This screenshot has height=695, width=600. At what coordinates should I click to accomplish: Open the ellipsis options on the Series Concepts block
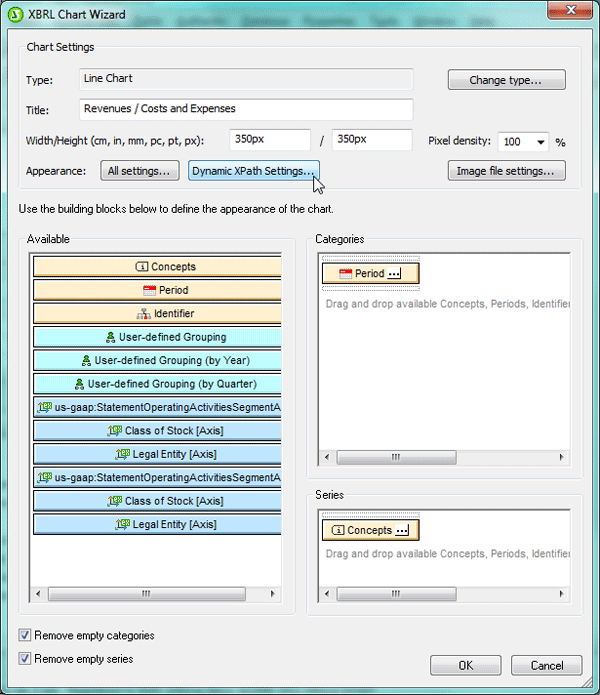[x=402, y=530]
